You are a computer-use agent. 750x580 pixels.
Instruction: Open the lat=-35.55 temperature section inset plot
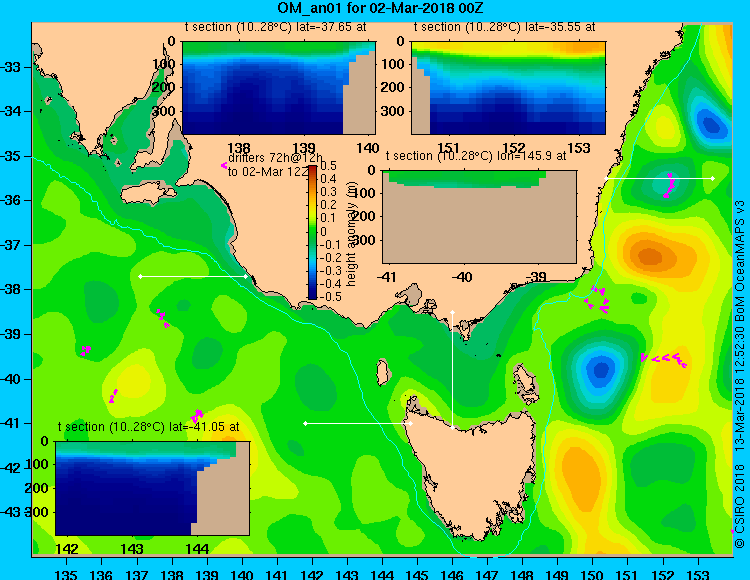pyautogui.click(x=508, y=88)
